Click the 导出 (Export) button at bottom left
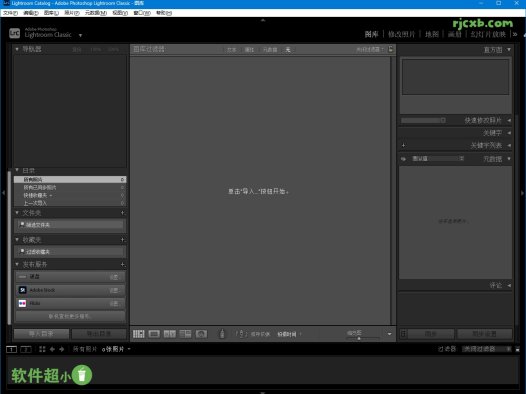Viewport: 526px width, 394px height. point(99,334)
